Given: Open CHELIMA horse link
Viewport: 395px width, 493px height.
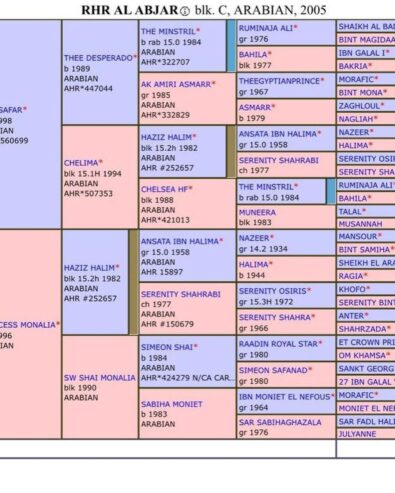Looking at the screenshot, I should (81, 163).
